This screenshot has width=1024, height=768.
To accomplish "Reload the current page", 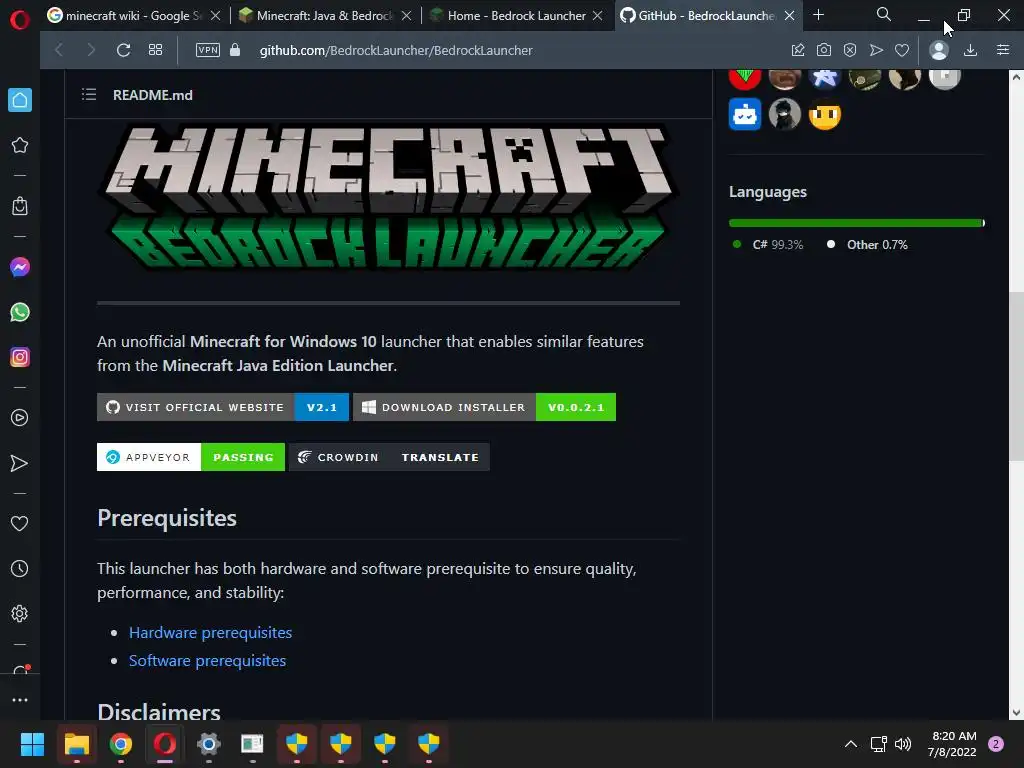I will [x=123, y=50].
